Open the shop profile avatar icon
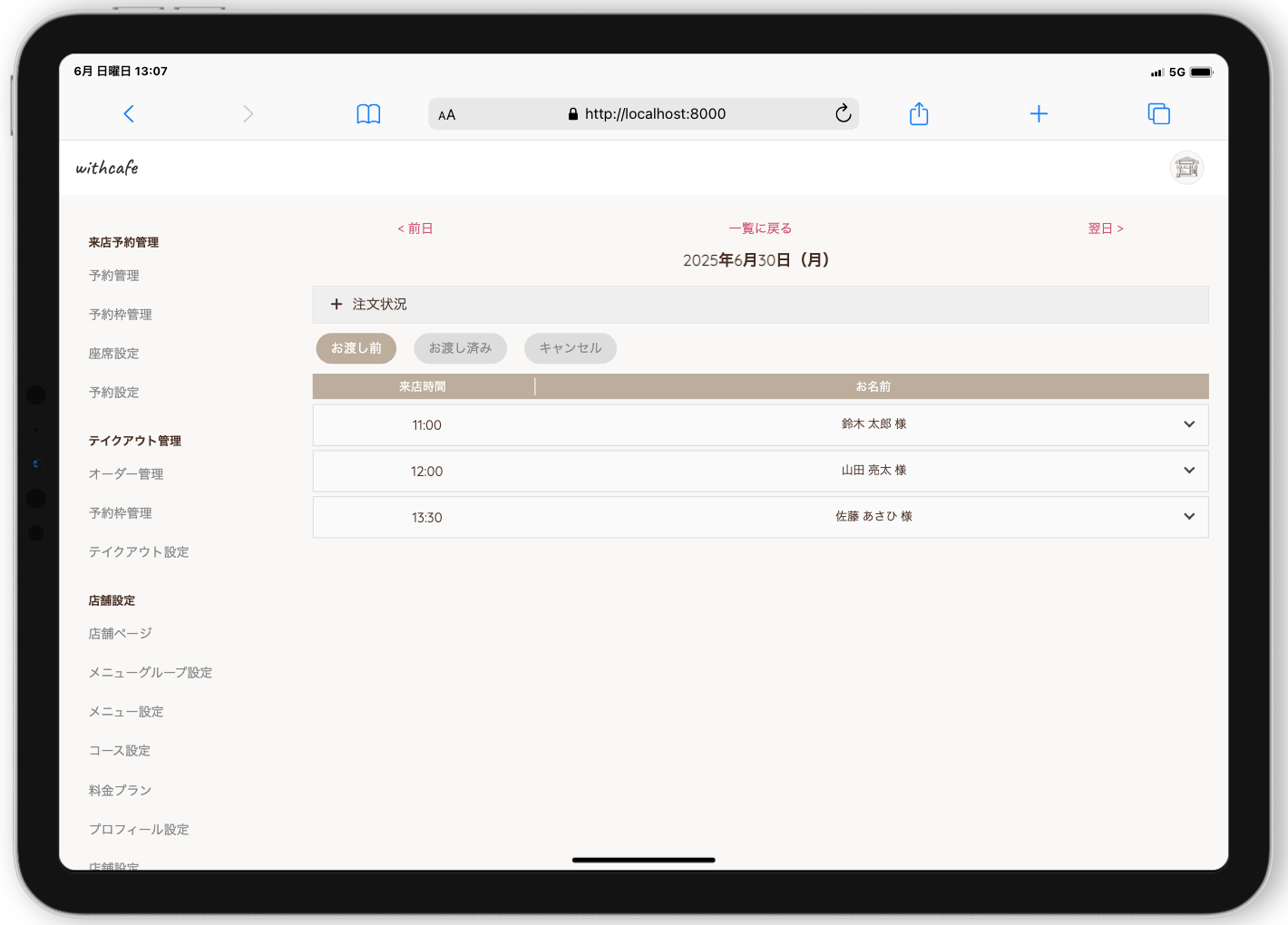Viewport: 1288px width, 925px height. pos(1186,168)
